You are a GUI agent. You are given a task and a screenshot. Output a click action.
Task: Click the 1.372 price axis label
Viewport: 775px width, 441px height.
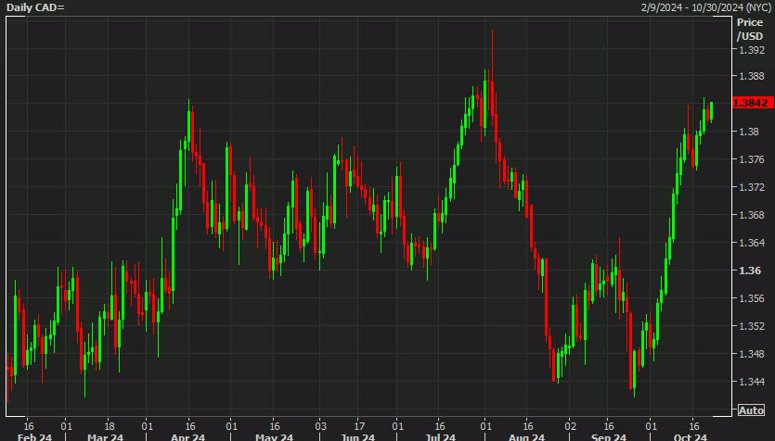click(752, 187)
